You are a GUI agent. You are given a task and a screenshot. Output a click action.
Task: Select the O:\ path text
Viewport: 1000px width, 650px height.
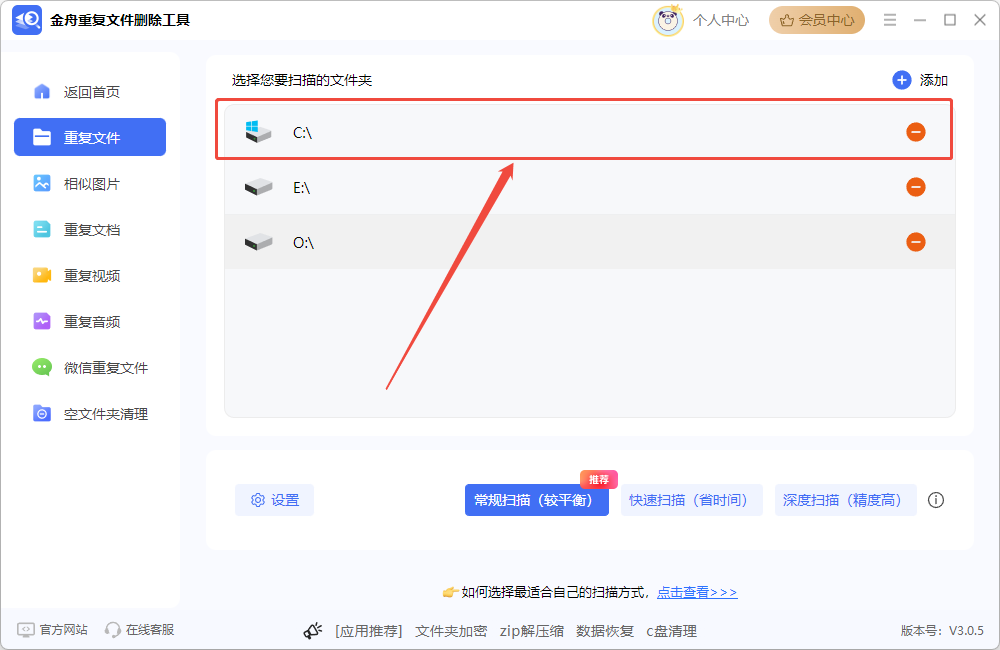(304, 242)
